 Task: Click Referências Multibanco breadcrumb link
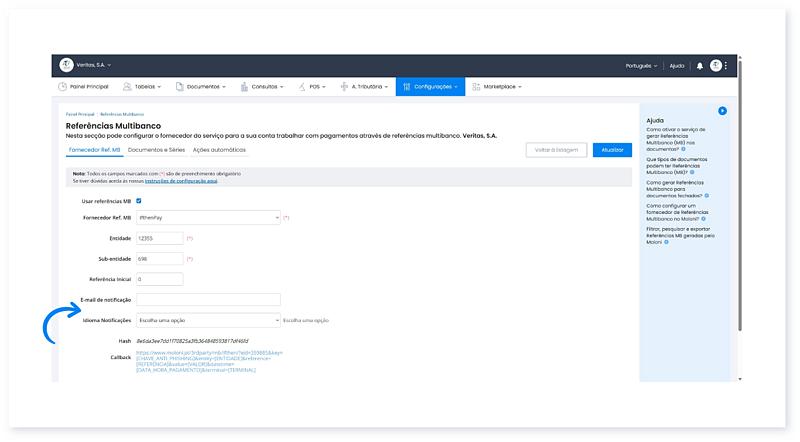[122, 114]
